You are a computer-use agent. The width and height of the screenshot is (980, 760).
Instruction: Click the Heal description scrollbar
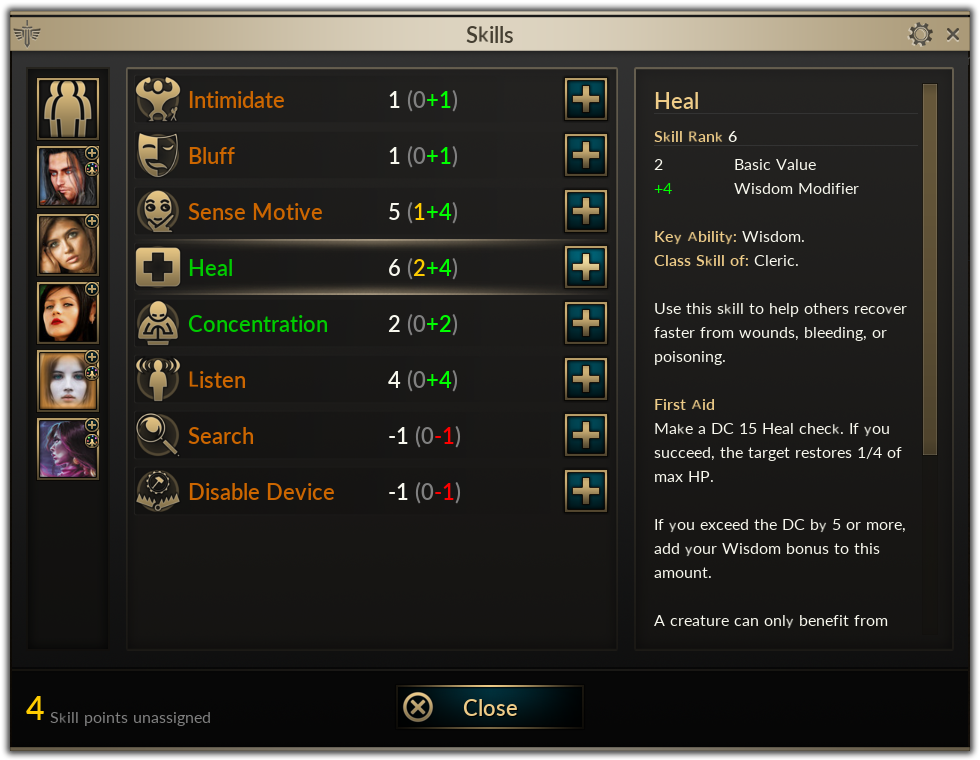point(929,270)
